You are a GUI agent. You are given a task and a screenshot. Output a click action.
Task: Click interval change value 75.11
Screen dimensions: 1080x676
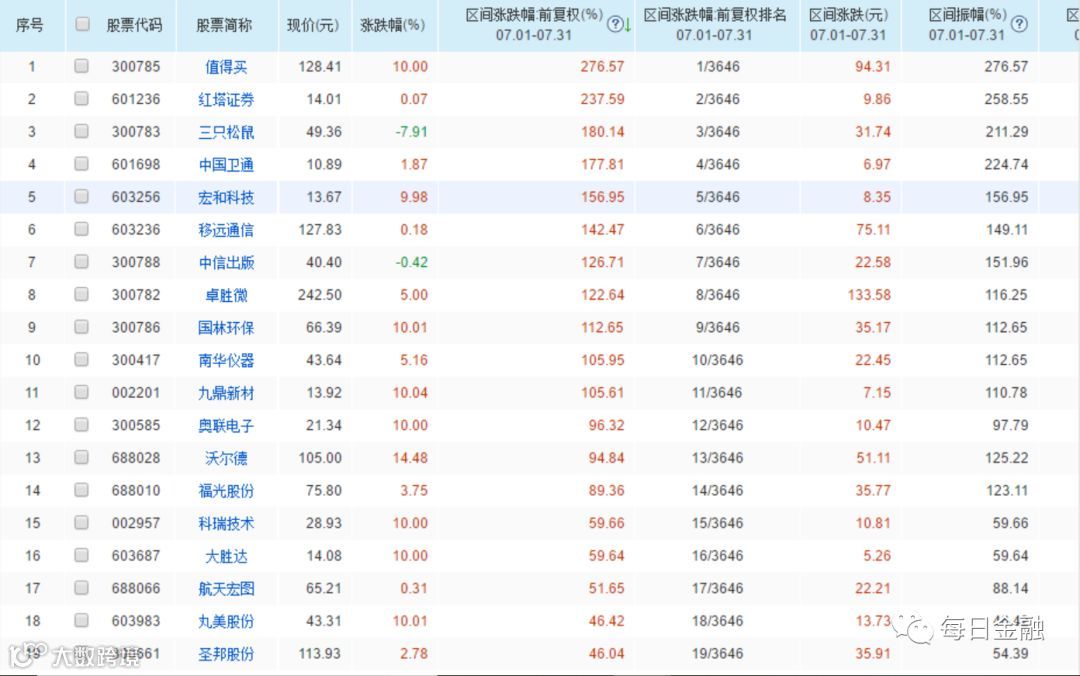(873, 229)
